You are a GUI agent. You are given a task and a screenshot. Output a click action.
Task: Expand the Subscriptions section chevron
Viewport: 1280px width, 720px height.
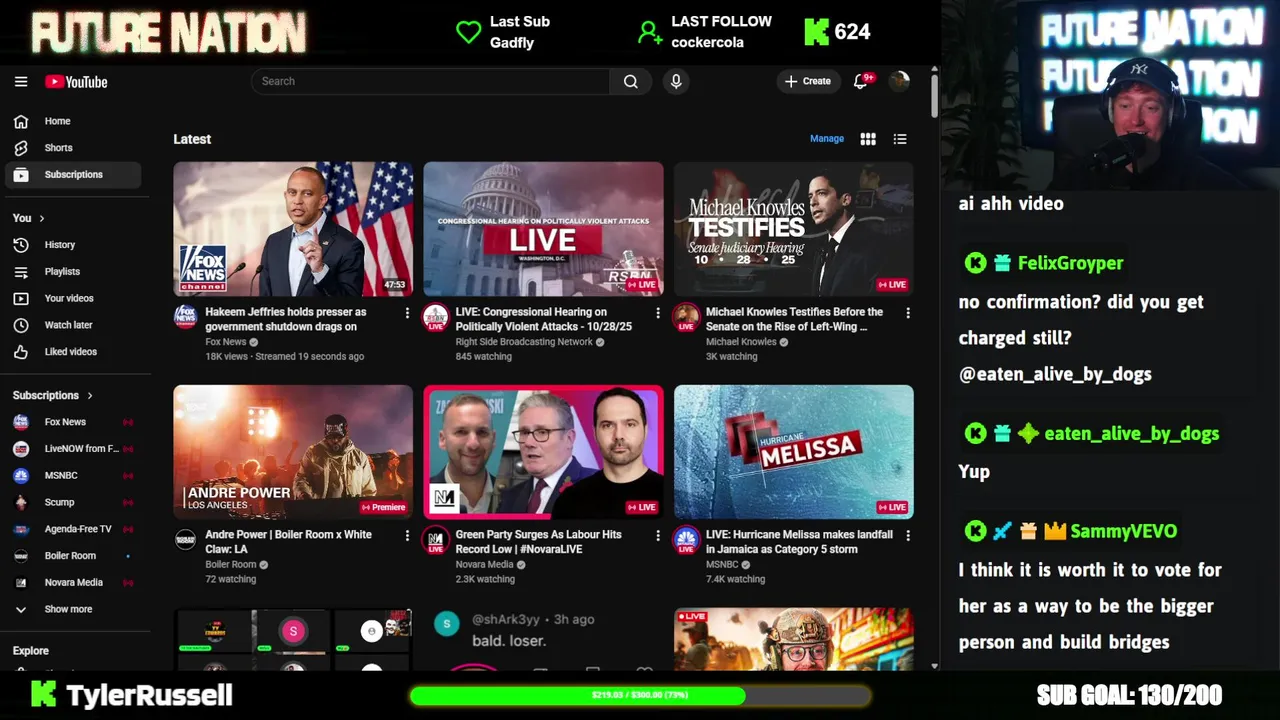tap(90, 396)
